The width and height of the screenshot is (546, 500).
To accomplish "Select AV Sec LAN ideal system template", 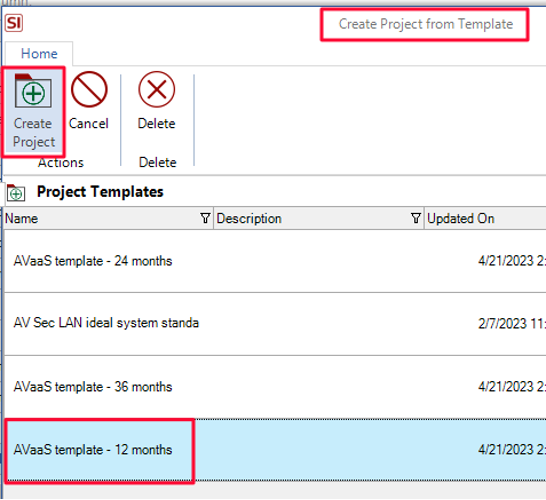I will click(275, 324).
